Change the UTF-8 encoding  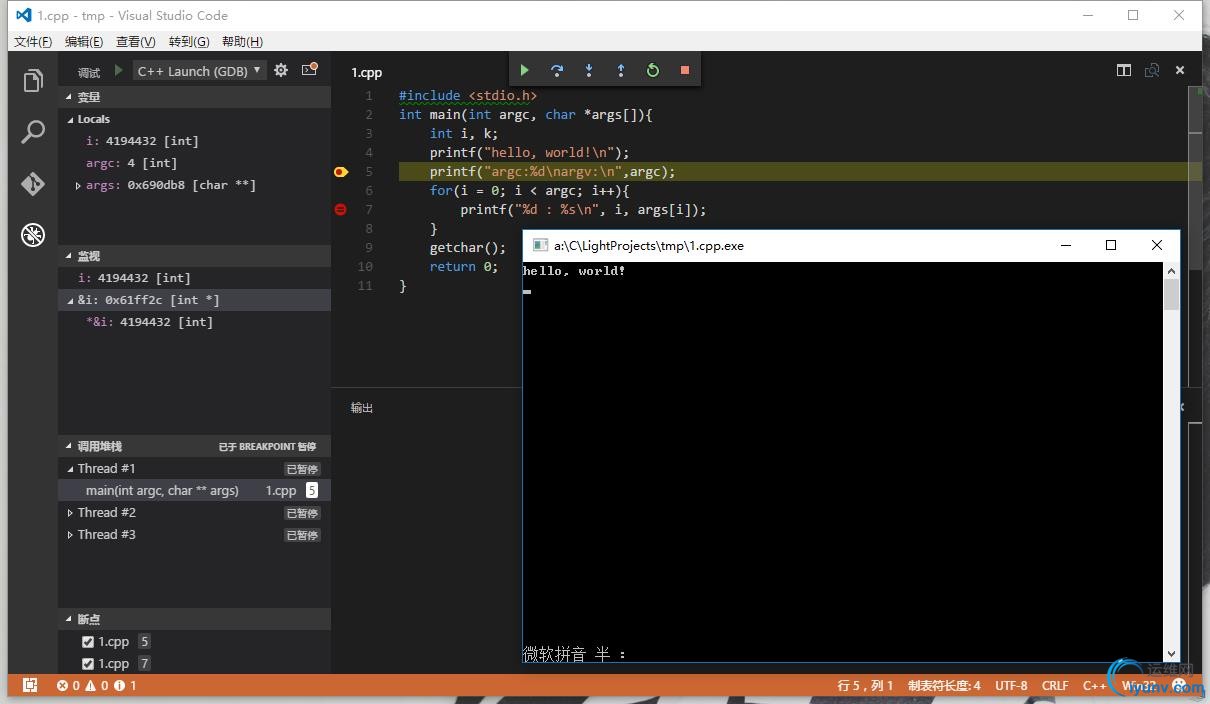1011,686
